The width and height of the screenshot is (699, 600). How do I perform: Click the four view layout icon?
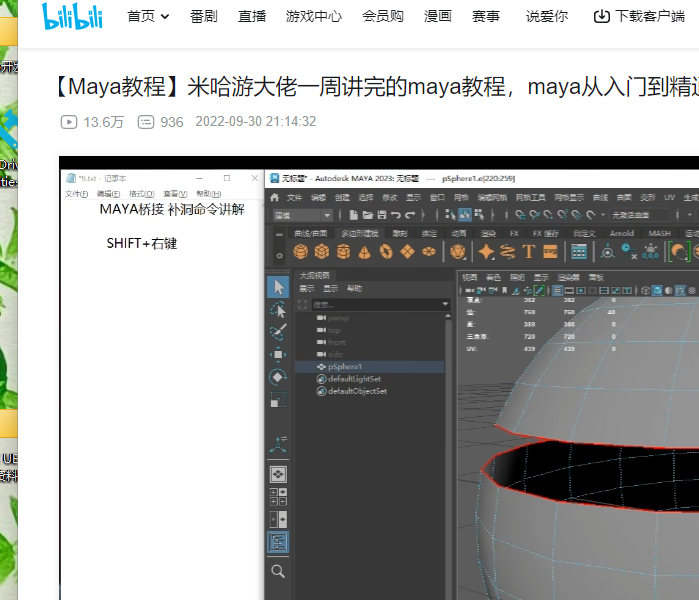(278, 497)
